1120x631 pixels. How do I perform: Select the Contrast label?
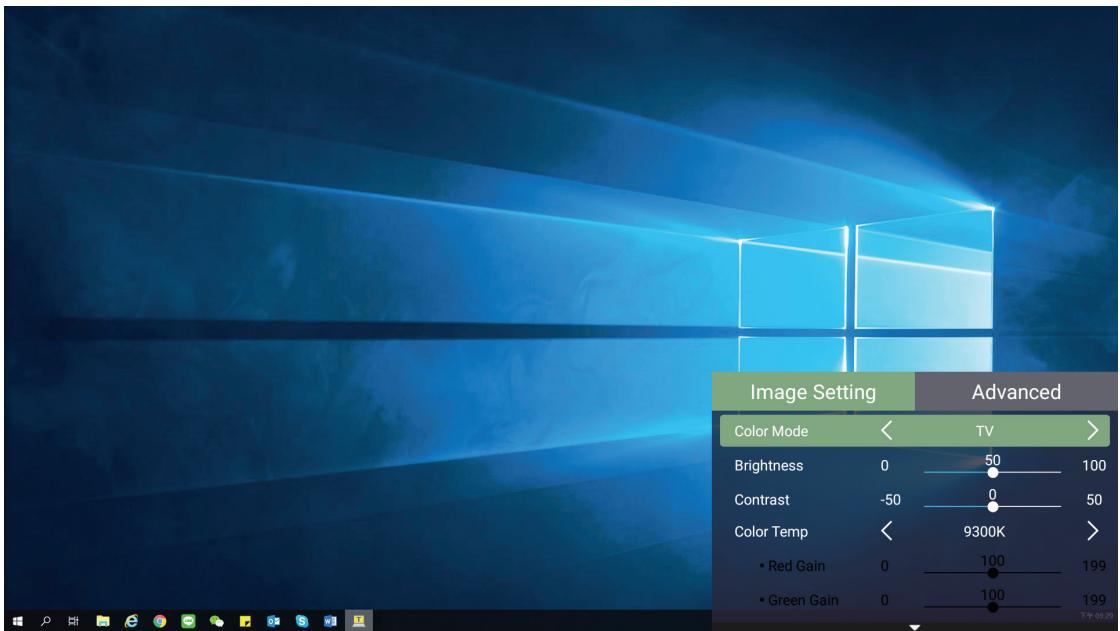tap(761, 500)
